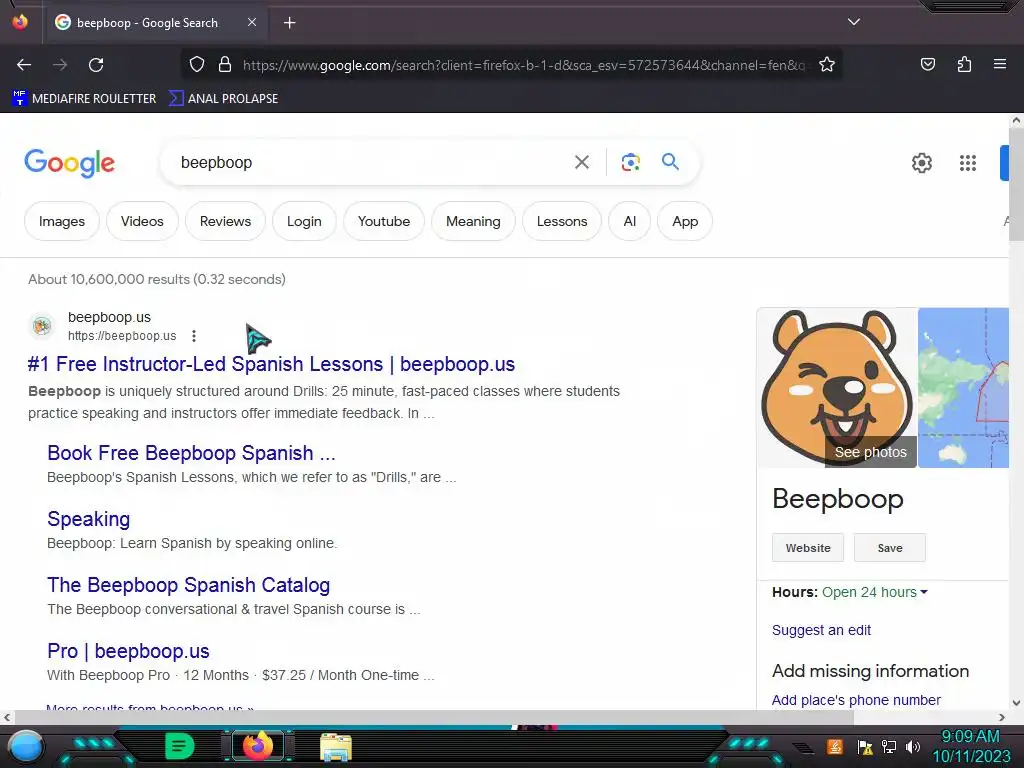Open File Explorer from the taskbar
This screenshot has width=1024, height=768.
336,747
